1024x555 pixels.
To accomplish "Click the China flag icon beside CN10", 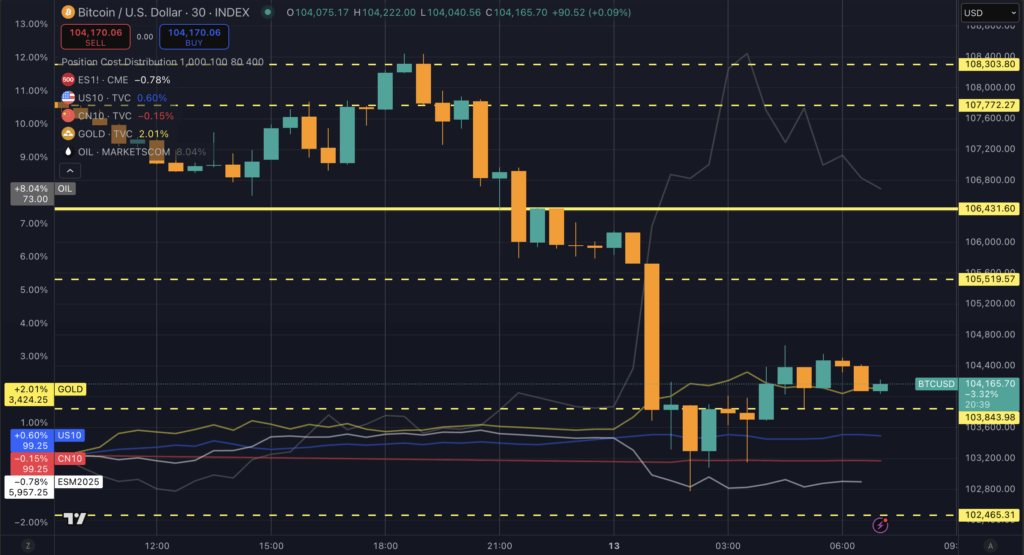I will (x=68, y=116).
